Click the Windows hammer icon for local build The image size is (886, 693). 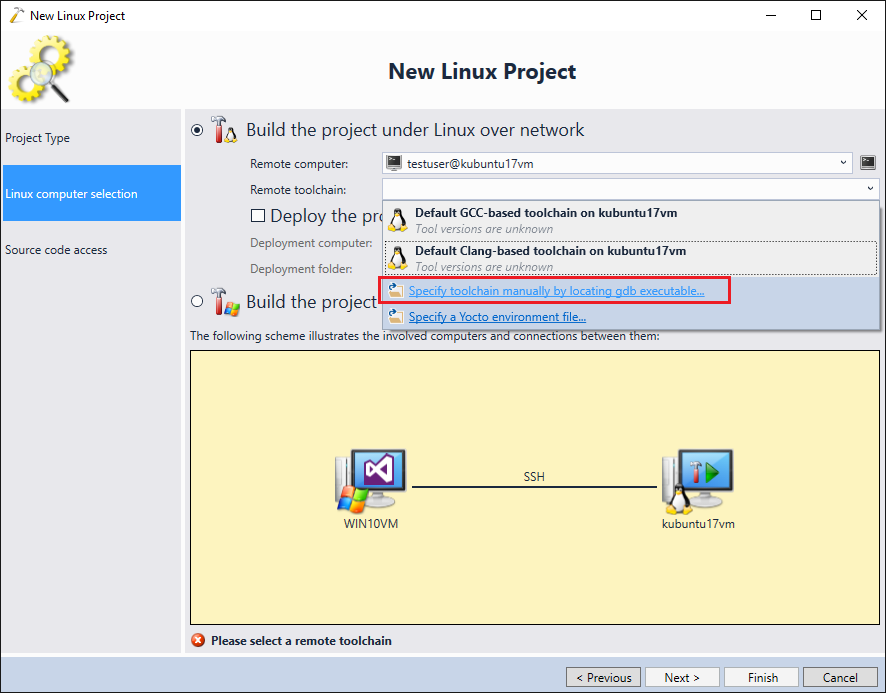224,301
